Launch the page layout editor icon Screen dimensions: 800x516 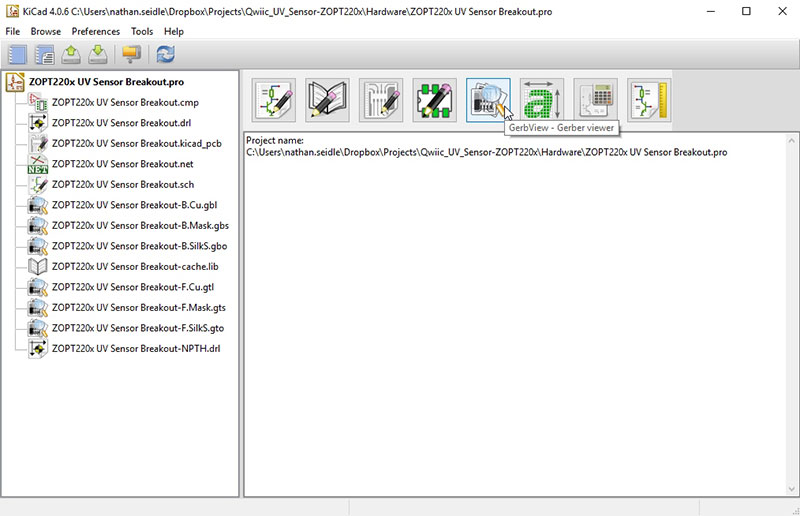tap(648, 100)
